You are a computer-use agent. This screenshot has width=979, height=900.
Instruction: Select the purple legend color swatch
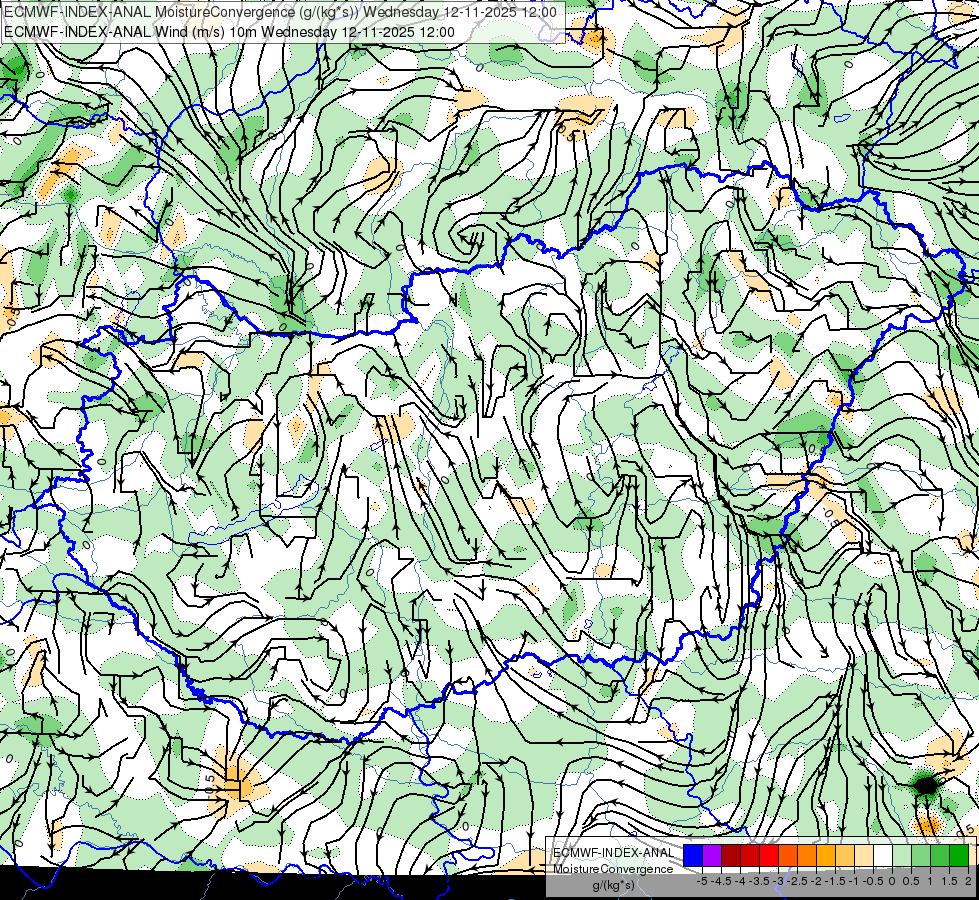[712, 855]
